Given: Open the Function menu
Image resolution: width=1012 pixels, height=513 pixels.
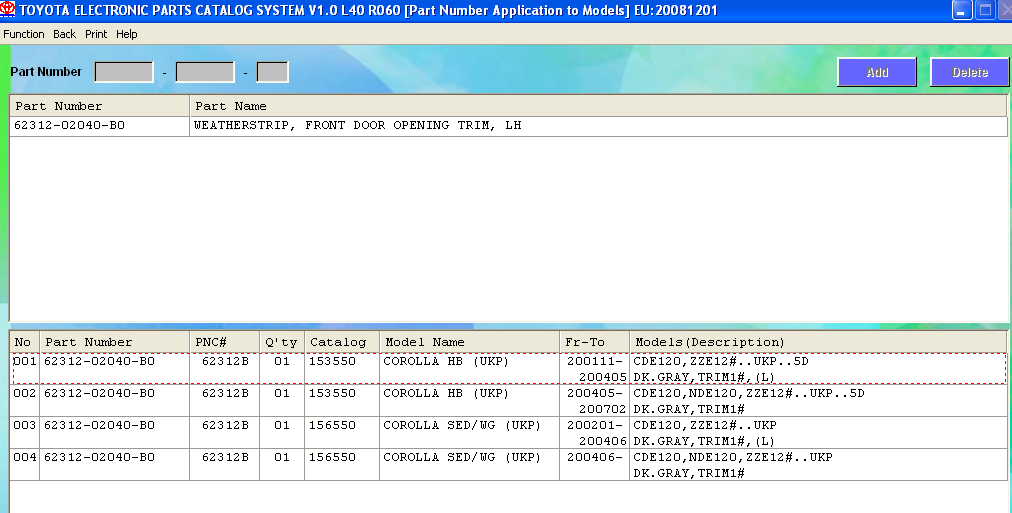Looking at the screenshot, I should 24,34.
